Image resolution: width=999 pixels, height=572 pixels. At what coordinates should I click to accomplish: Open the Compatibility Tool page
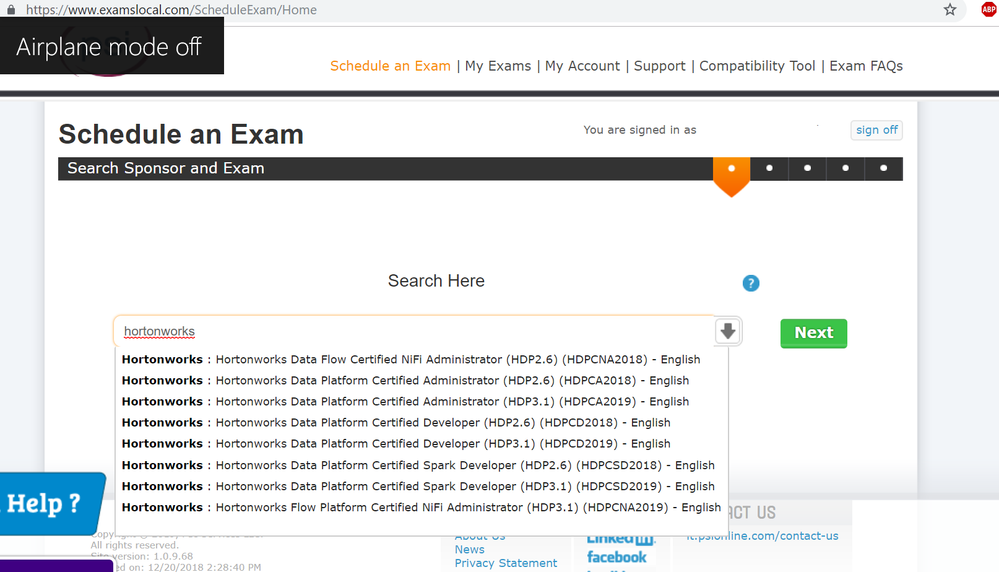757,66
